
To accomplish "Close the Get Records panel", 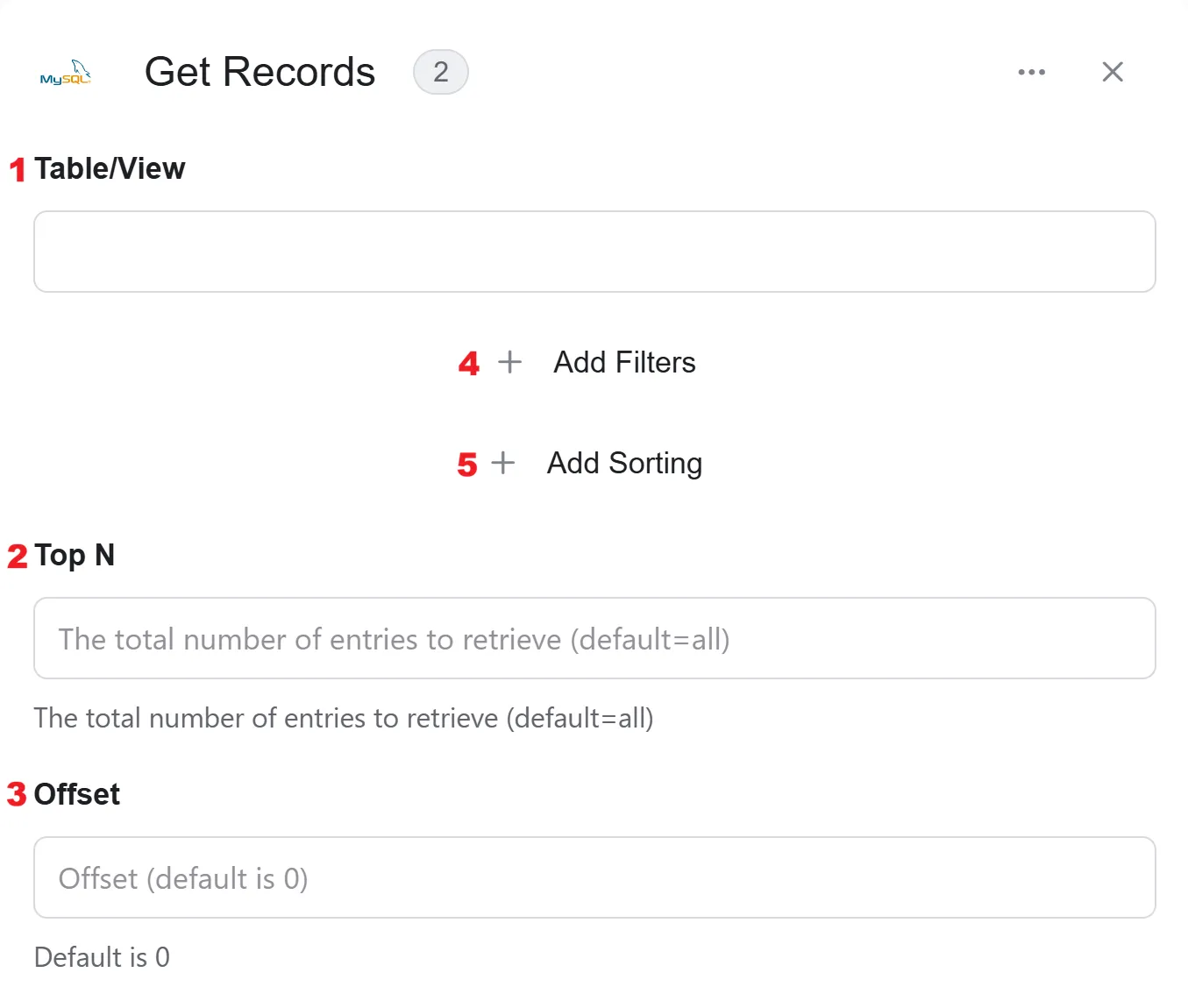I will pos(1113,72).
